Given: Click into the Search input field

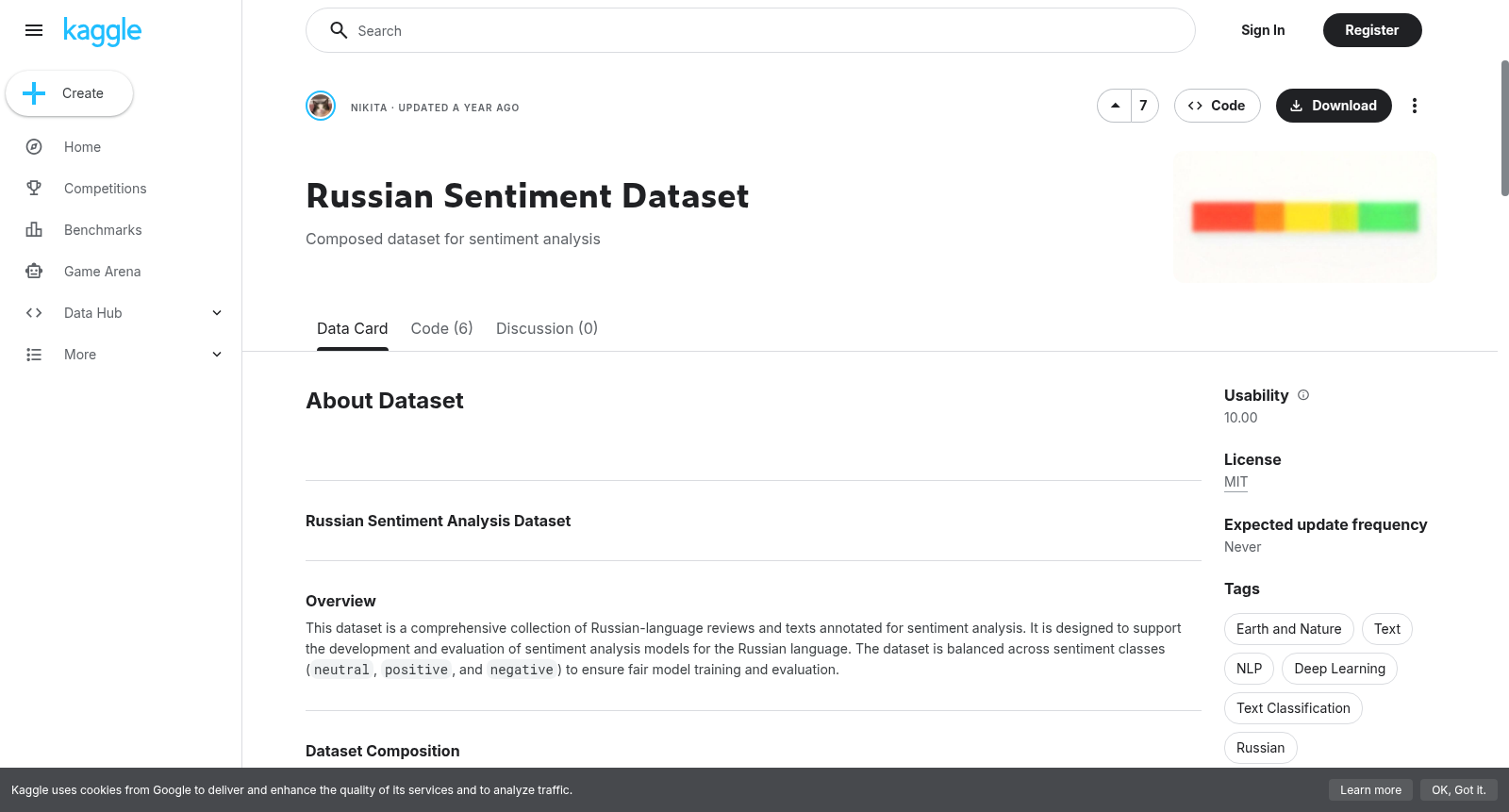Looking at the screenshot, I should pos(751,30).
